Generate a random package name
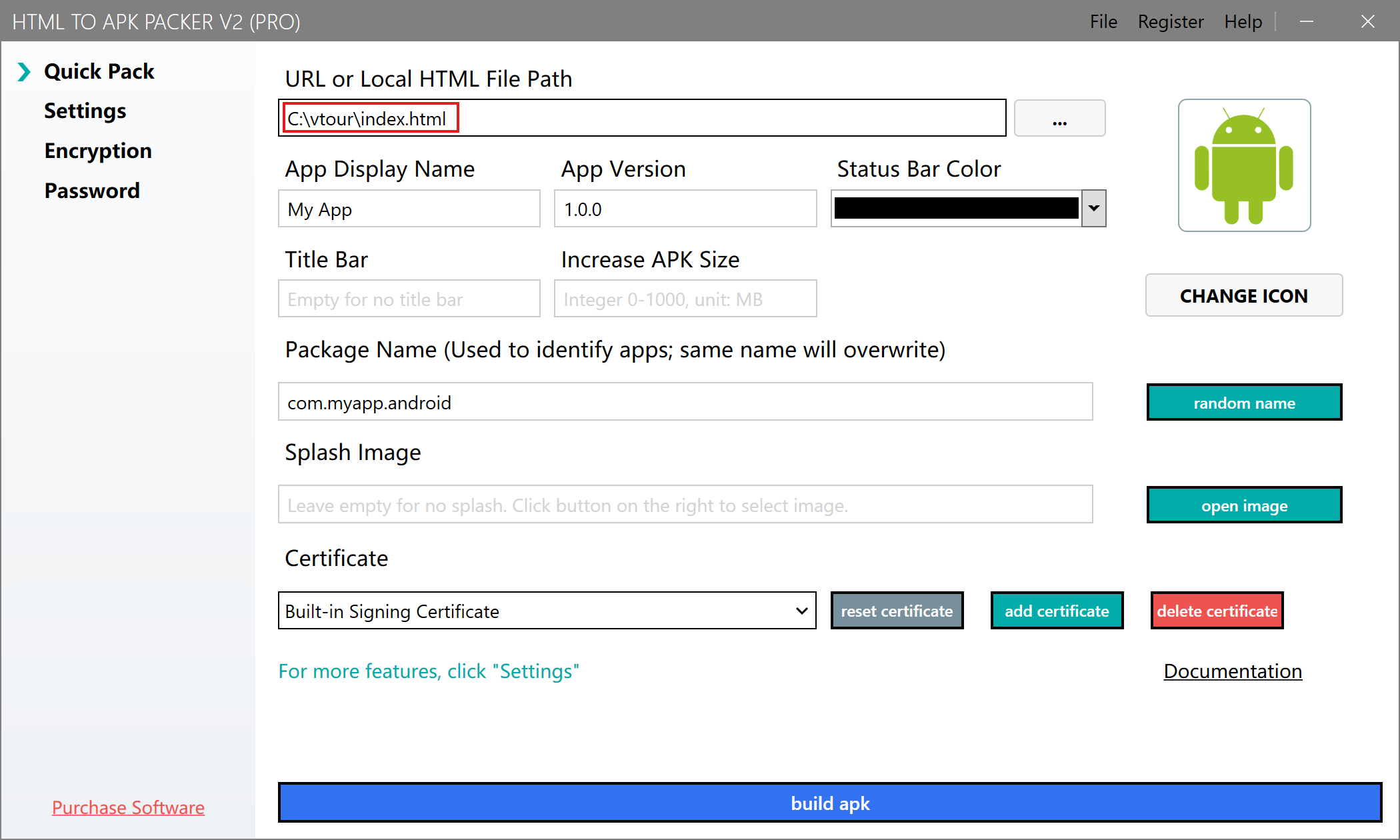 coord(1244,403)
